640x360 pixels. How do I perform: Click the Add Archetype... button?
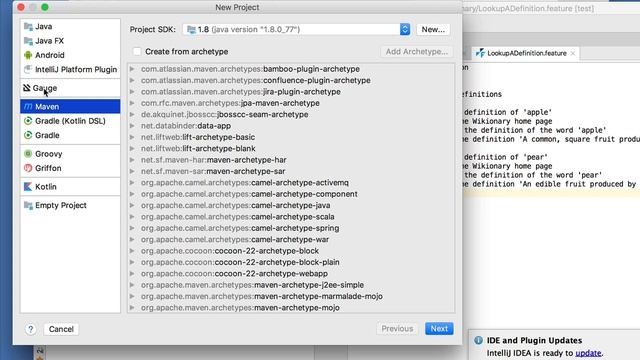click(x=417, y=51)
